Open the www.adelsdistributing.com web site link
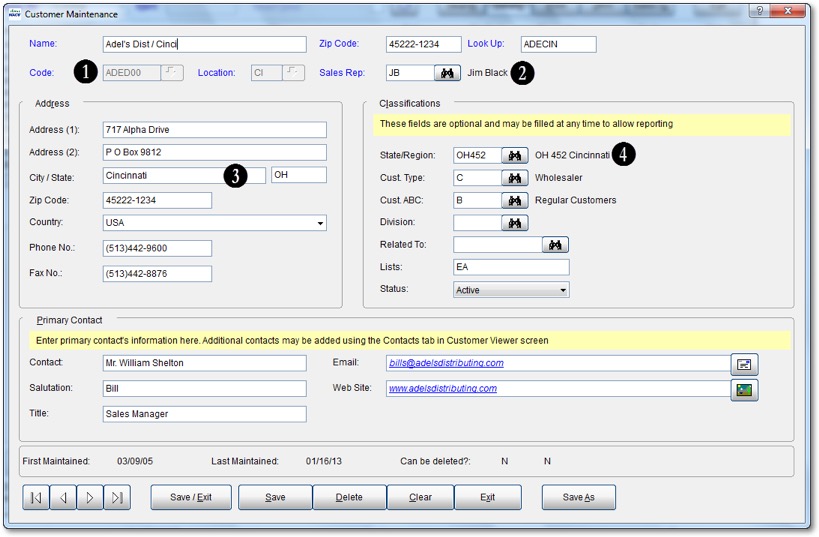Screen dimensions: 819x537 443,389
